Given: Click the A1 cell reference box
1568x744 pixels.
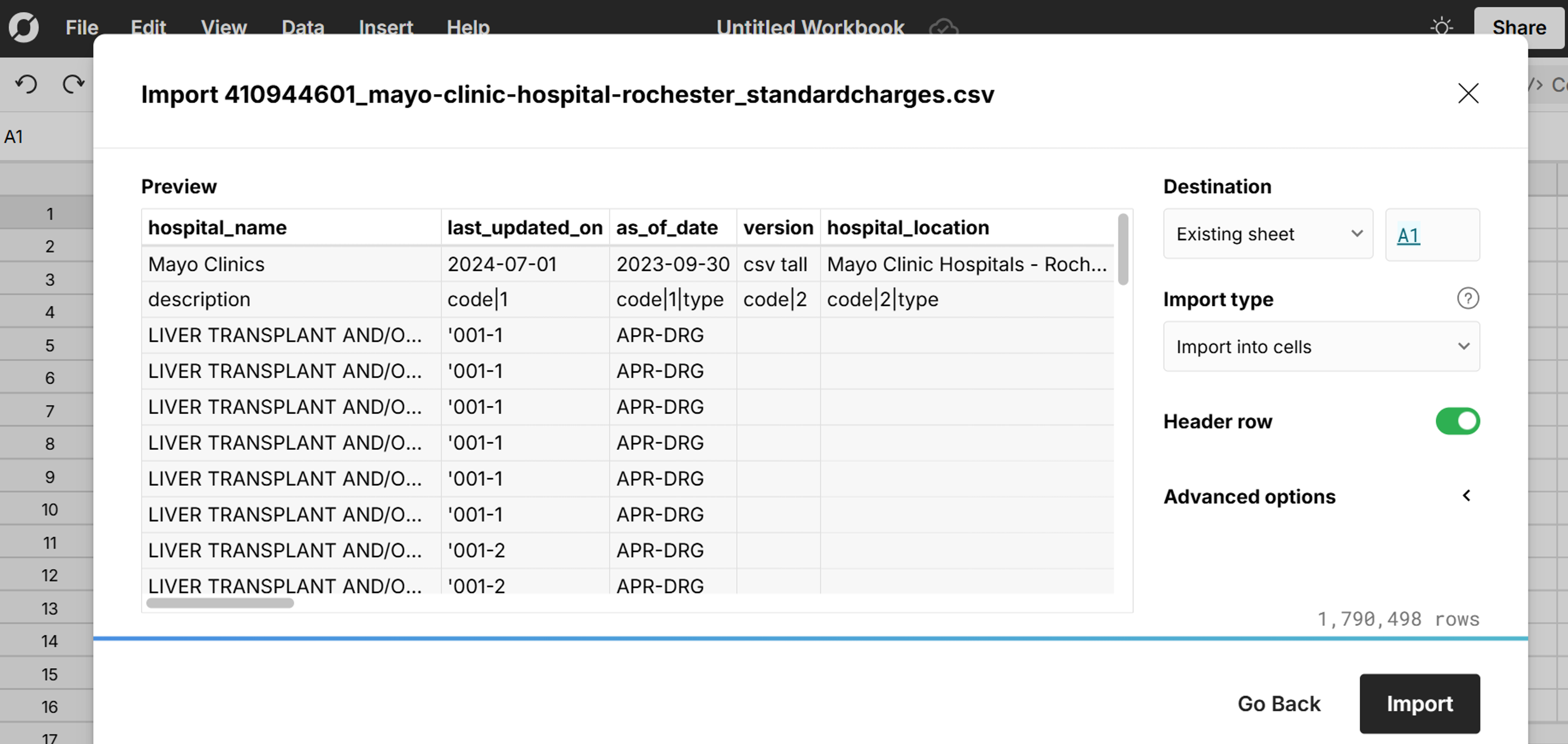Looking at the screenshot, I should tap(46, 136).
